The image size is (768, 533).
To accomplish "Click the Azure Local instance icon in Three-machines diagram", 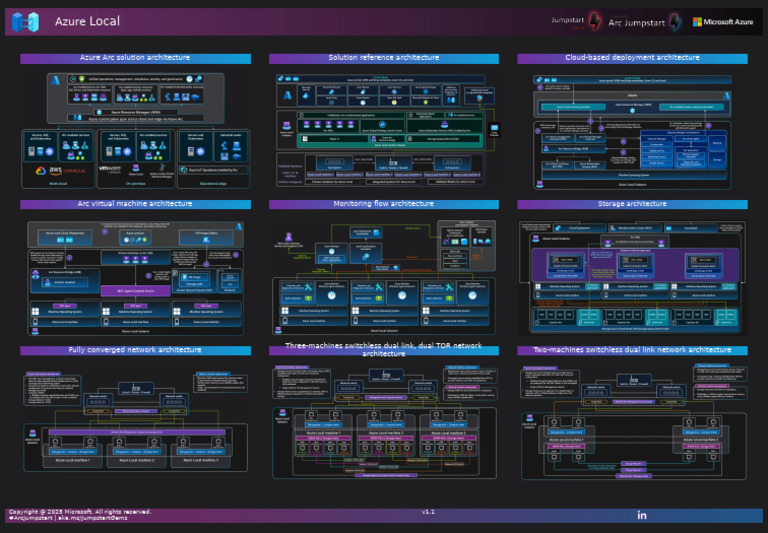I will (282, 412).
